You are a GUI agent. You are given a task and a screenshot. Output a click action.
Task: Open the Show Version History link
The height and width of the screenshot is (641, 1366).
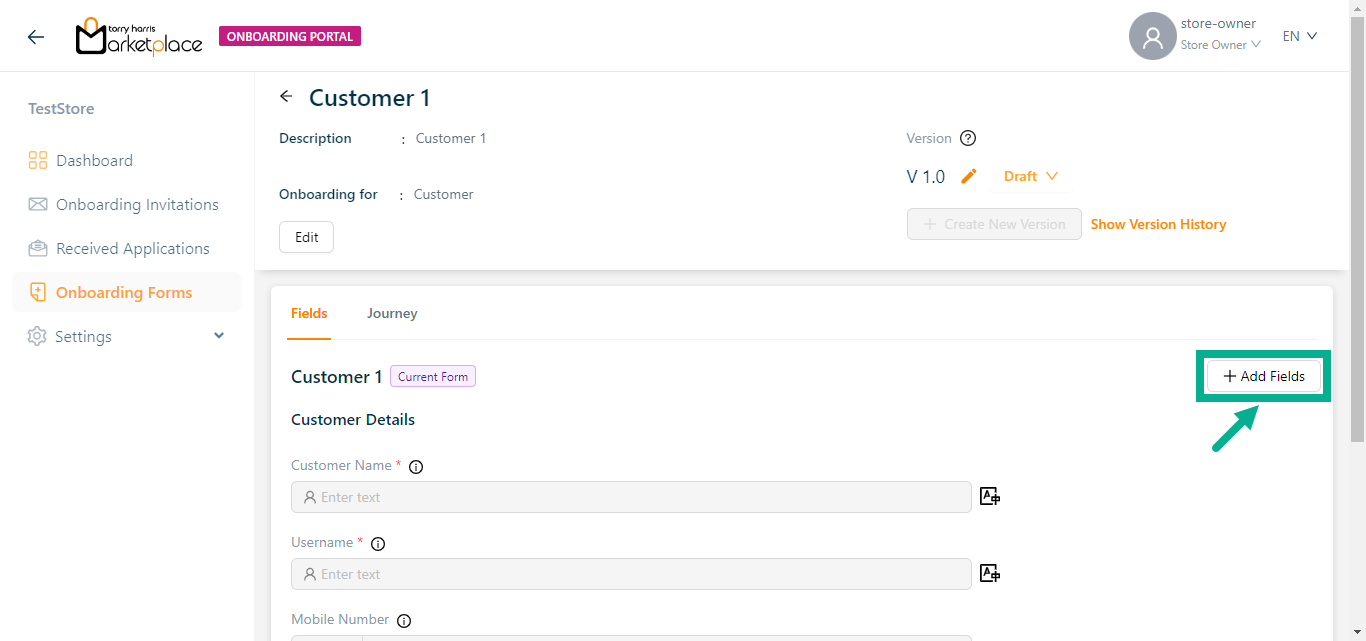[x=1158, y=224]
